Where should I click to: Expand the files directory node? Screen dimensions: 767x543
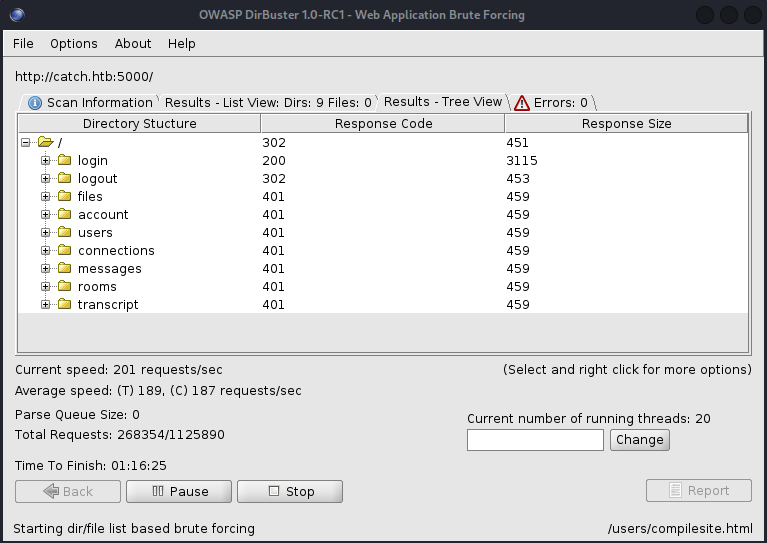tap(45, 197)
